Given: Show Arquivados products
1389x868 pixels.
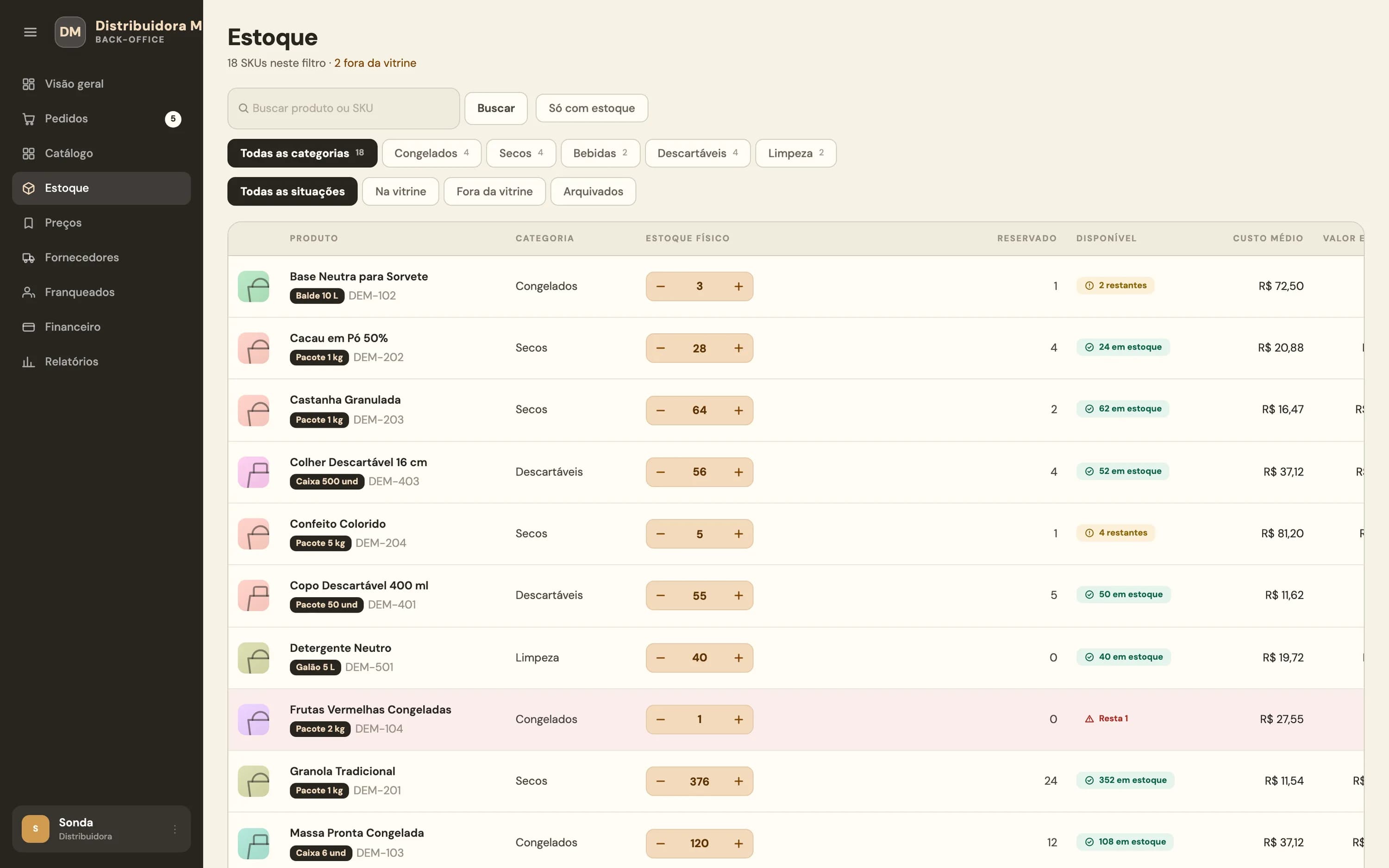Looking at the screenshot, I should click(x=593, y=192).
